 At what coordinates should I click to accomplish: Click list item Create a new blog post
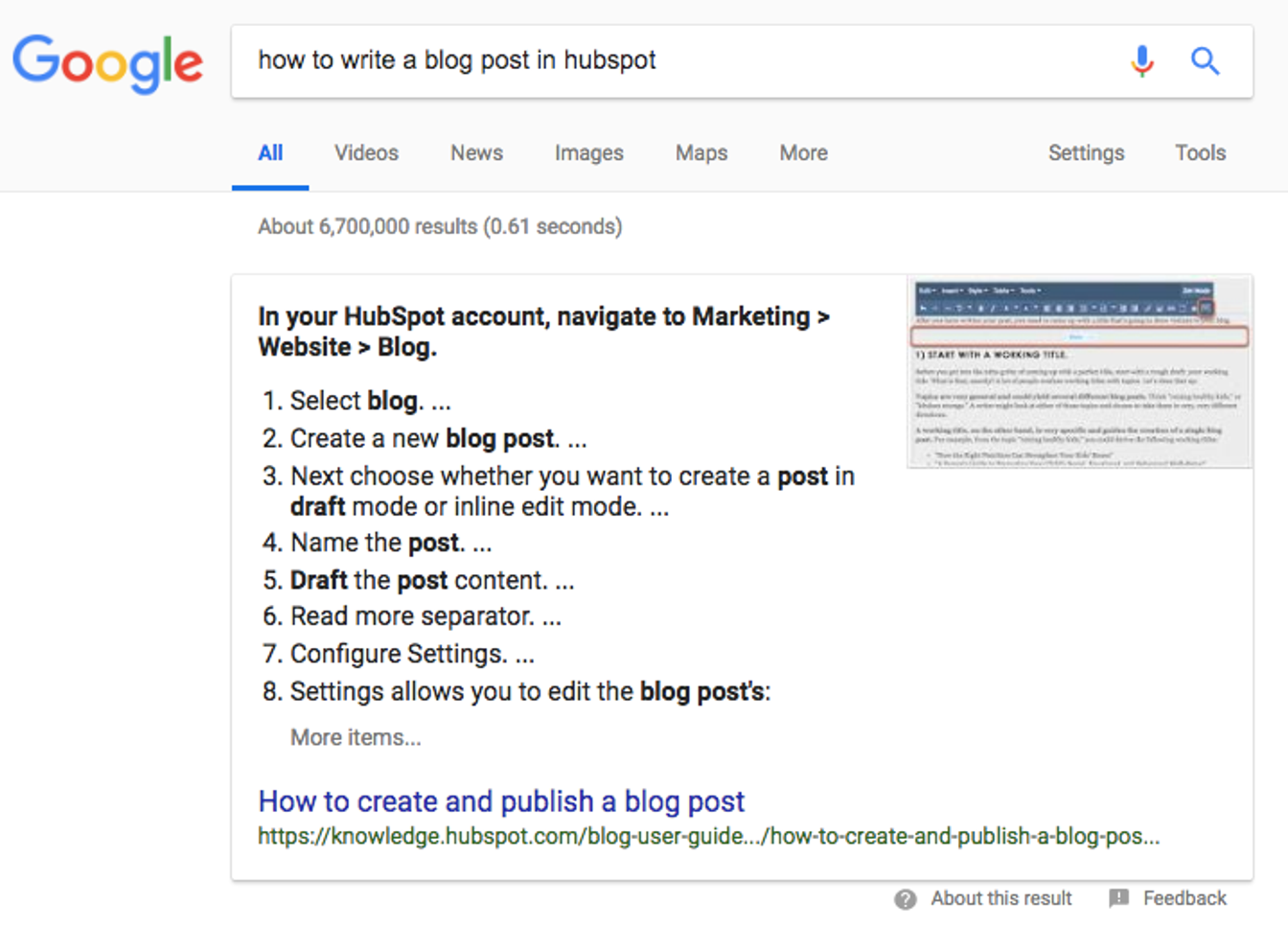(424, 439)
